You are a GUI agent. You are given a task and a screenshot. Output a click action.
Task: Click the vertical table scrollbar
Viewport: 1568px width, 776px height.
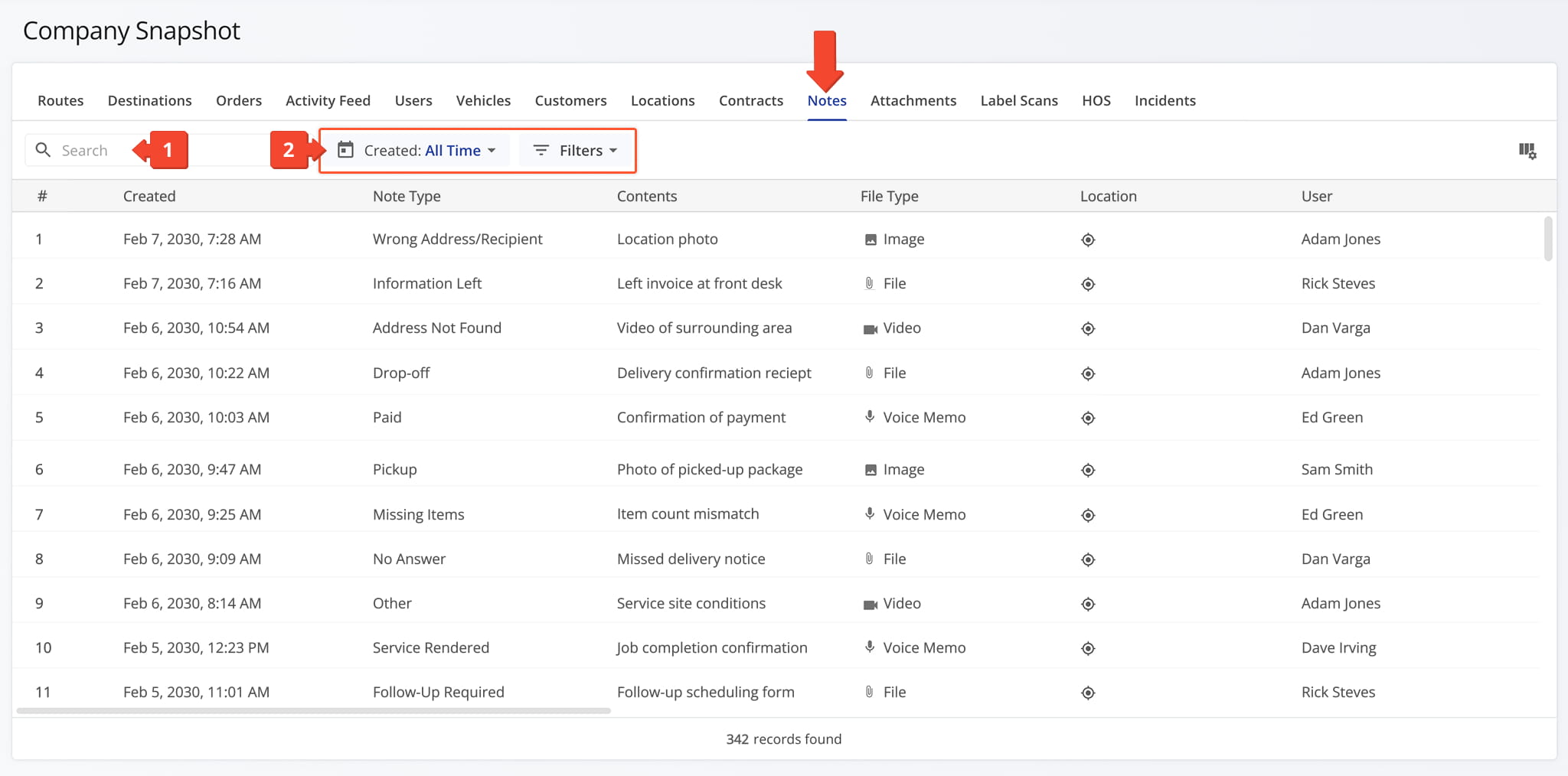click(1548, 239)
